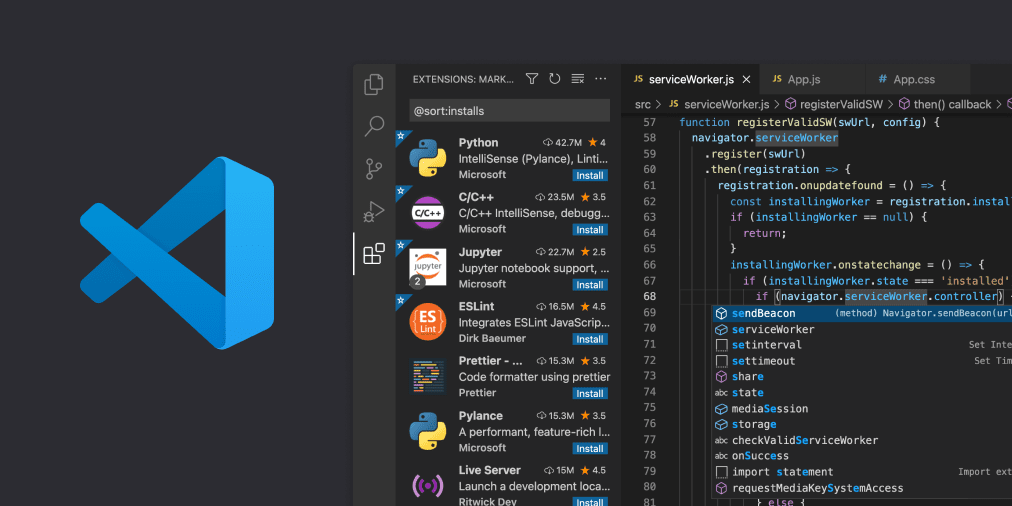
Task: Select the serviceWorker suggestion
Action: point(862,329)
